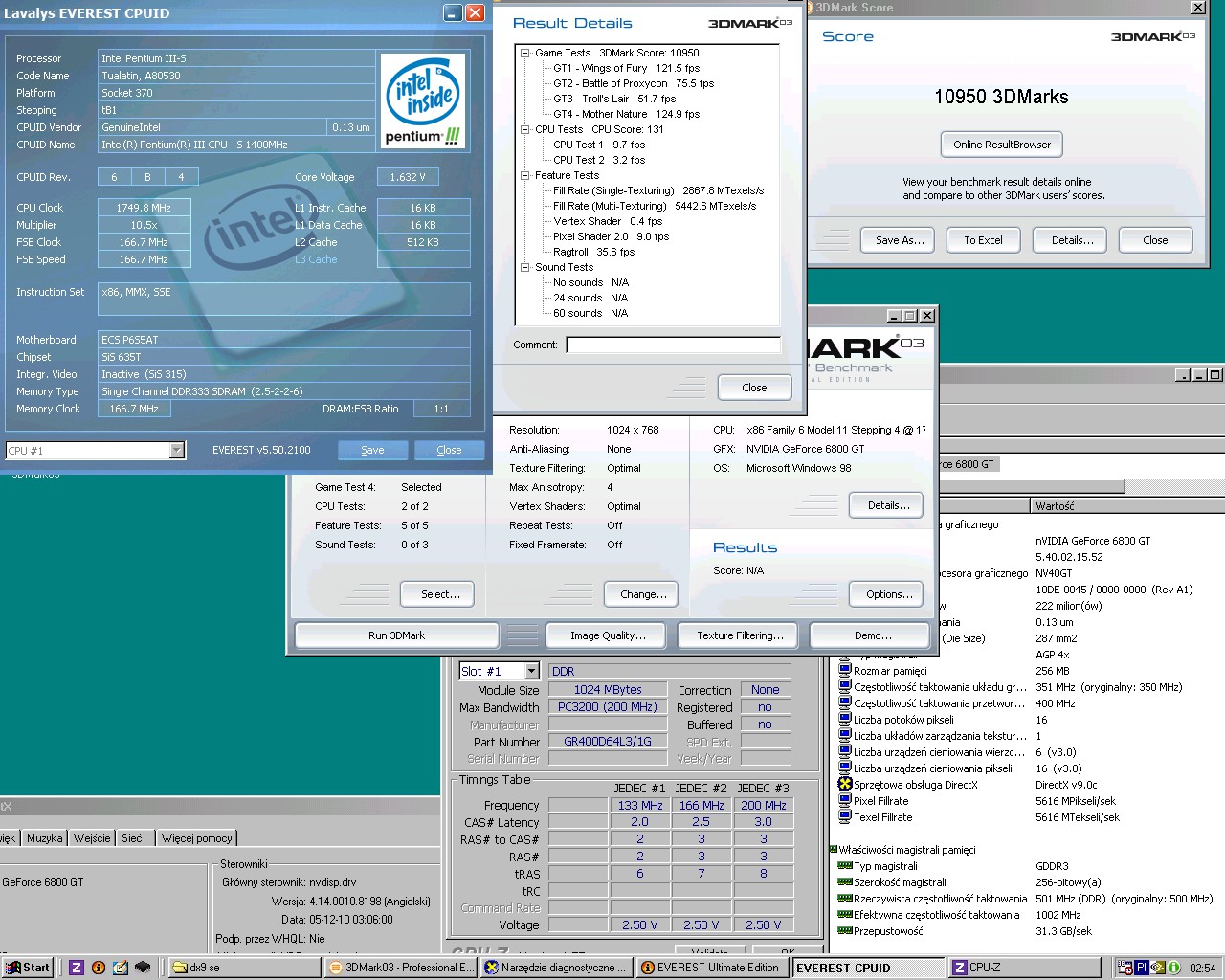Close the Score window
Image resolution: width=1225 pixels, height=980 pixels.
pyautogui.click(x=1197, y=8)
